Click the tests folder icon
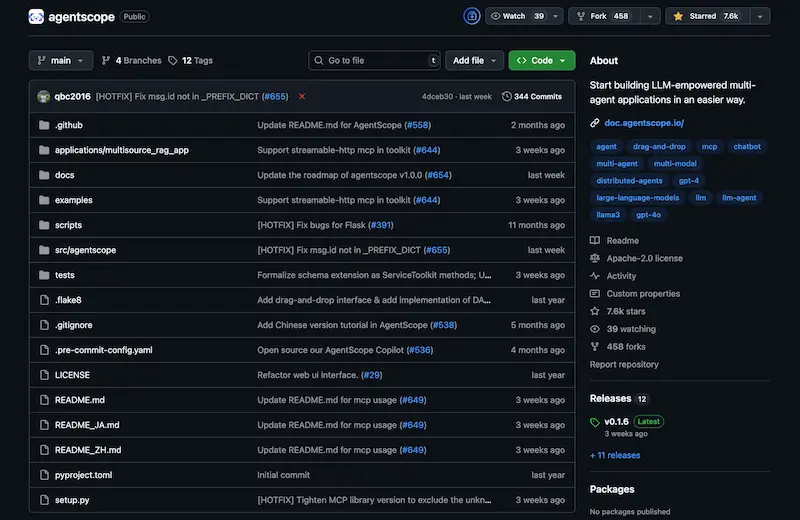Image resolution: width=800 pixels, height=520 pixels. click(x=44, y=275)
